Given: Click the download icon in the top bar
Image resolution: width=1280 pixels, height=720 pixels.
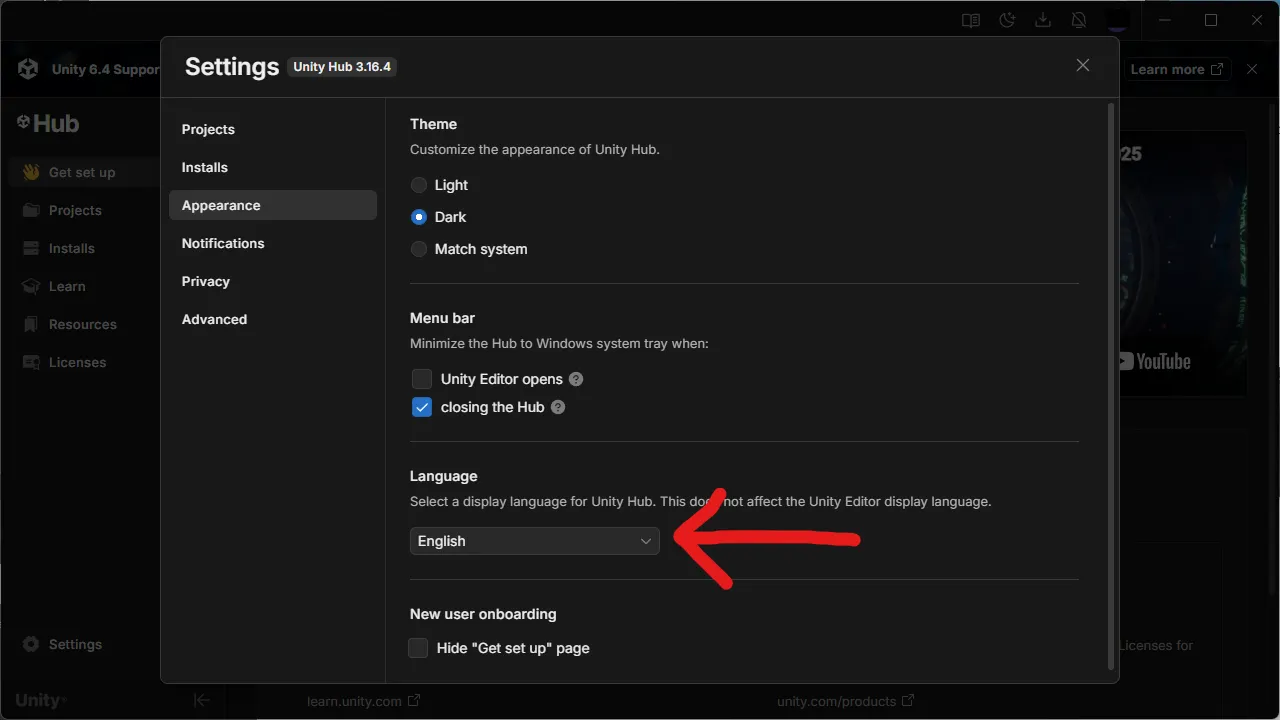Looking at the screenshot, I should click(1043, 20).
